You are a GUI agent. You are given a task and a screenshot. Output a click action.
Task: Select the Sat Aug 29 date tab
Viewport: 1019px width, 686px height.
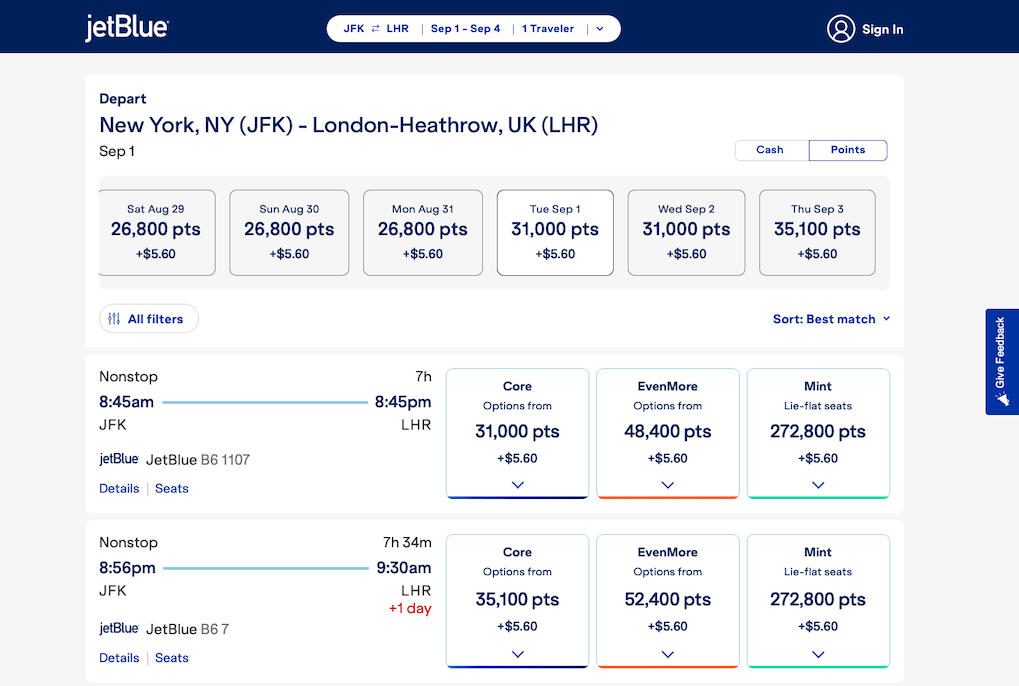tap(156, 232)
